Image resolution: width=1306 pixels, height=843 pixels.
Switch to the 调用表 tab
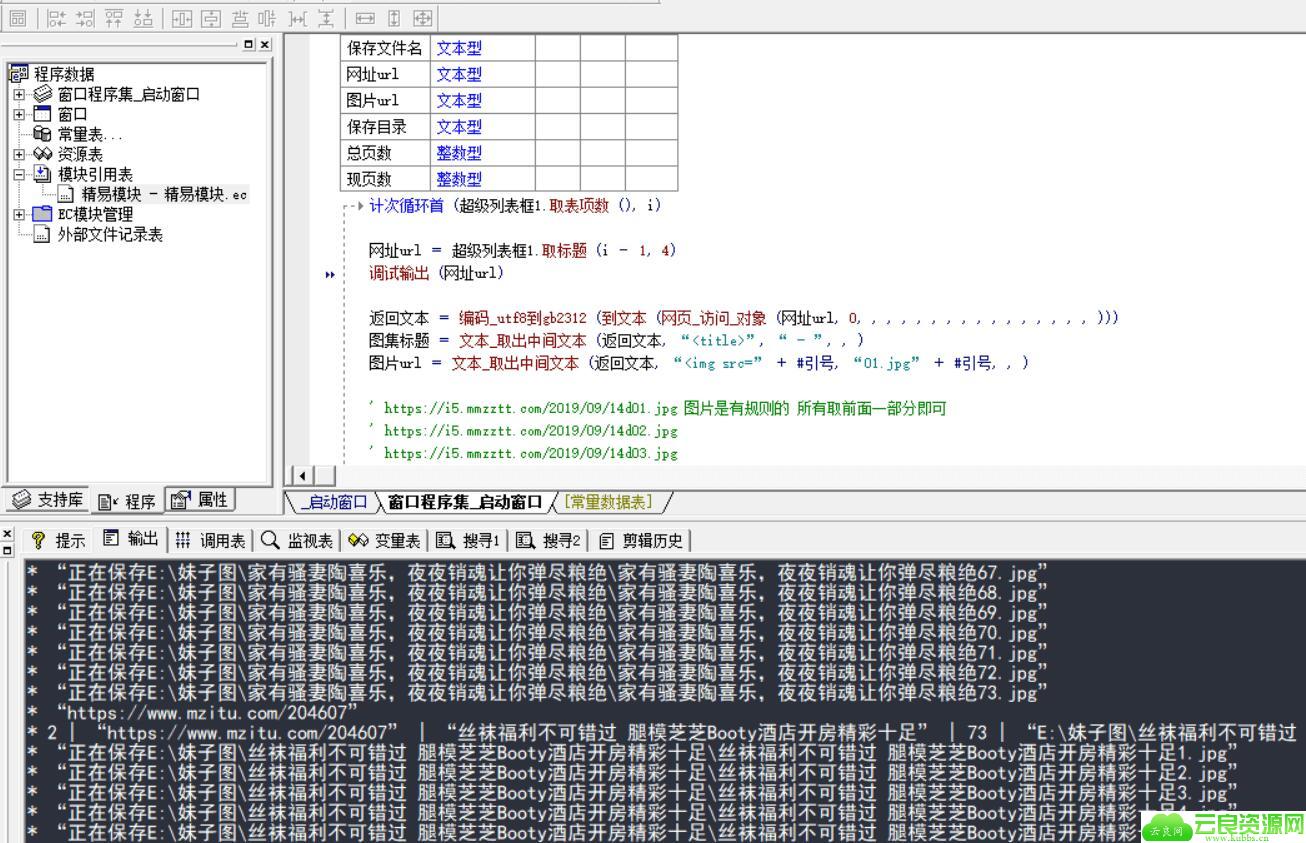click(x=210, y=540)
